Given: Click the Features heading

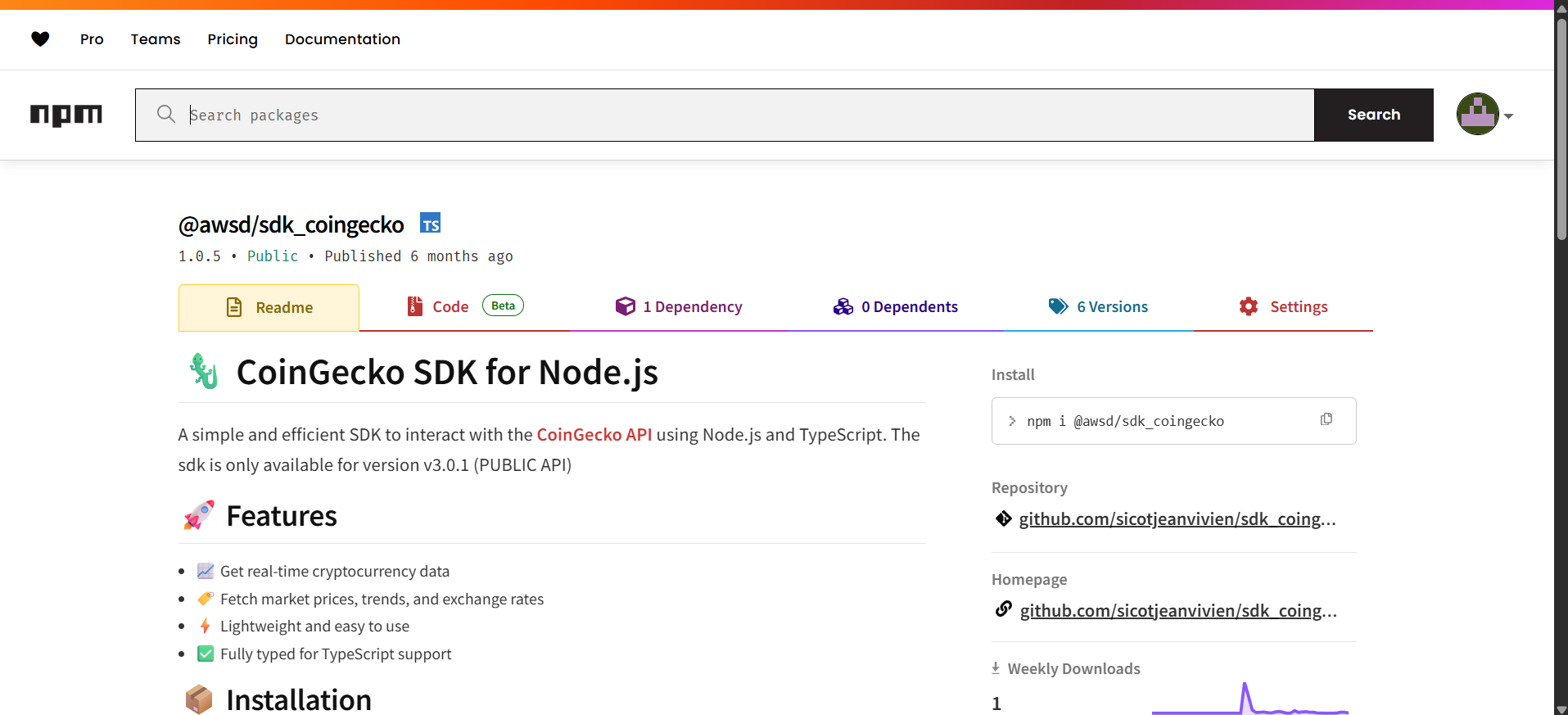Looking at the screenshot, I should click(282, 516).
